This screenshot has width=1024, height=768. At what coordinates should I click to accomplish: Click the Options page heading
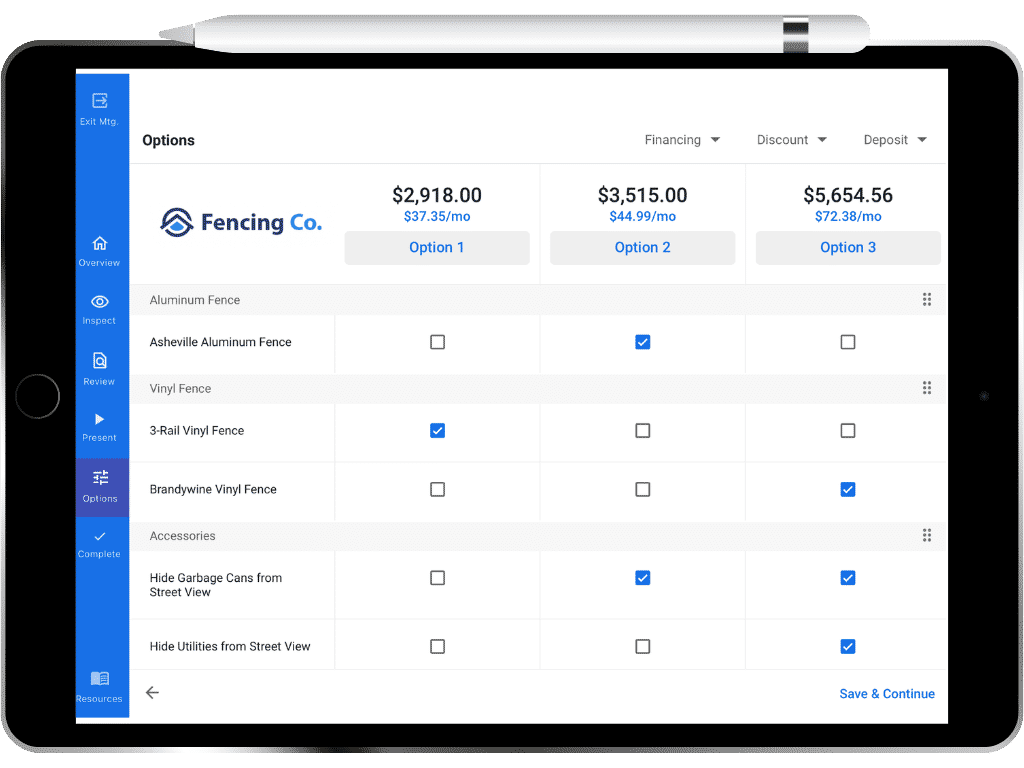168,140
